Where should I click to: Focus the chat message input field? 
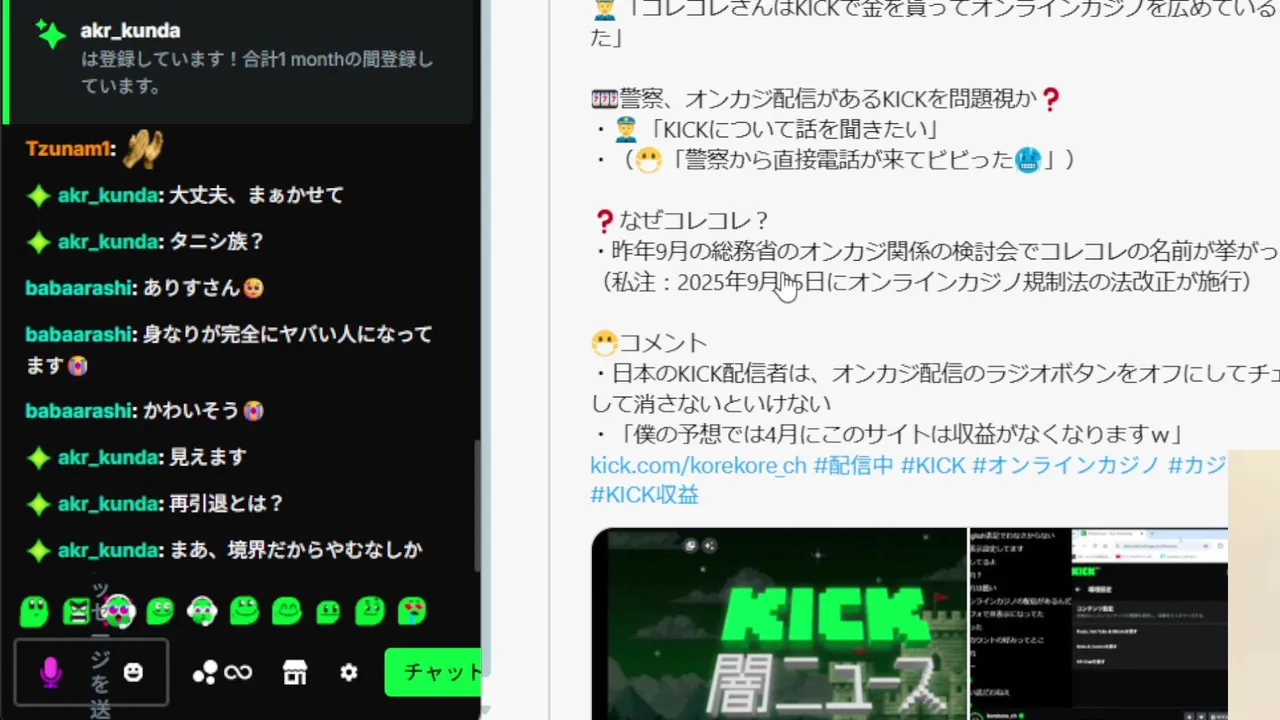(92, 673)
